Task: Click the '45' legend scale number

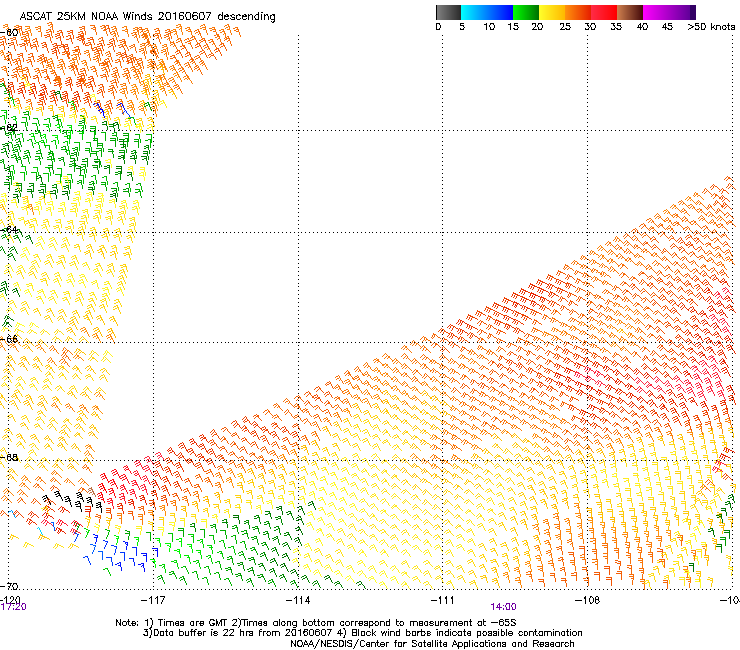Action: 667,27
